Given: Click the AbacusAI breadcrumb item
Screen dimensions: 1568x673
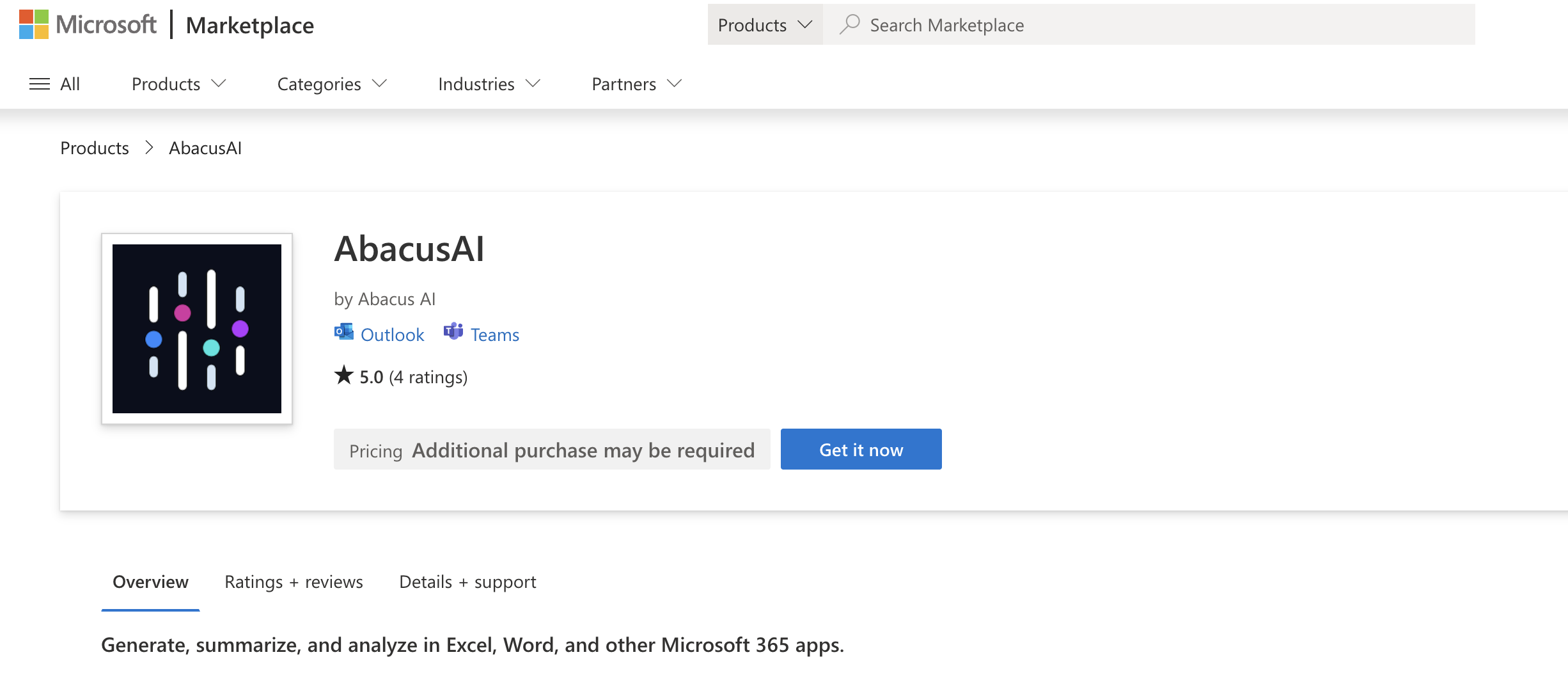Looking at the screenshot, I should point(205,148).
